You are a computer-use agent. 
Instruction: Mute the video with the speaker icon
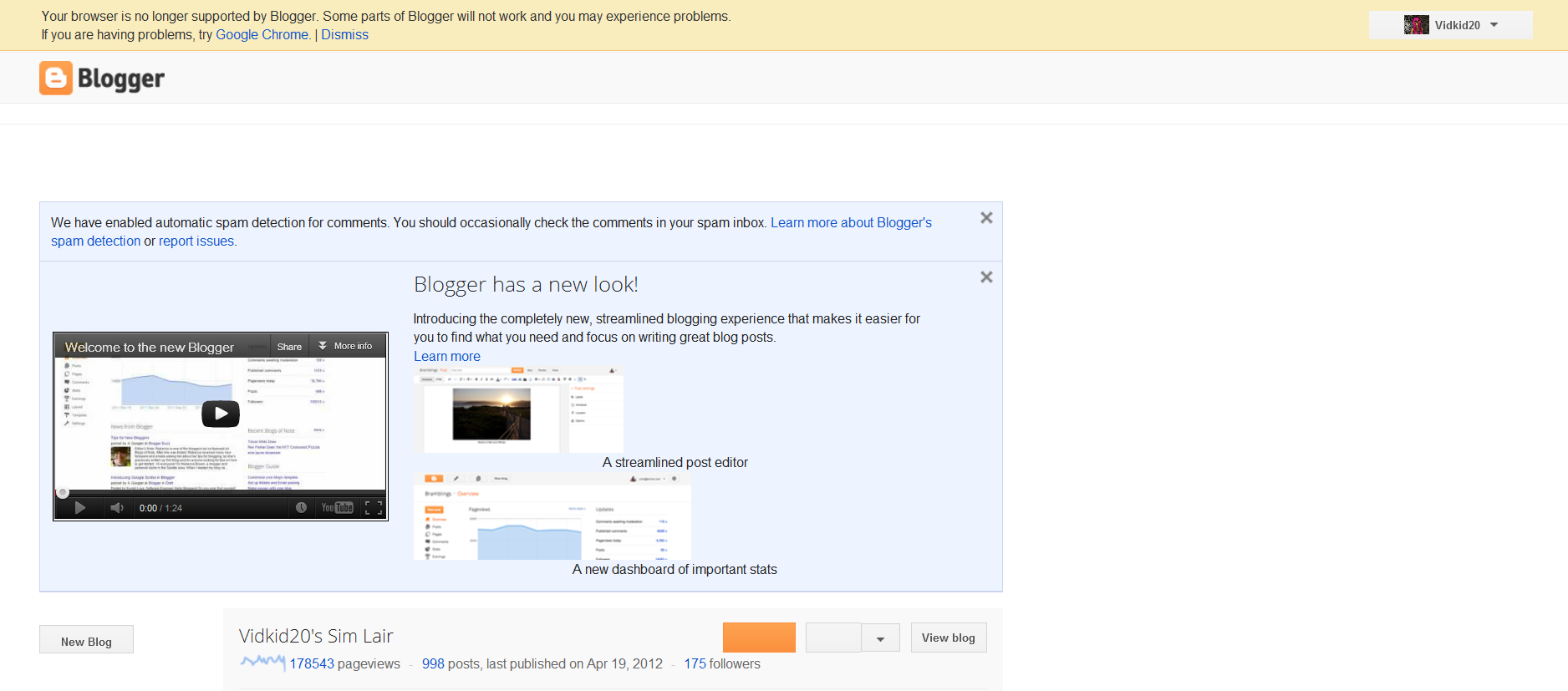(x=117, y=508)
